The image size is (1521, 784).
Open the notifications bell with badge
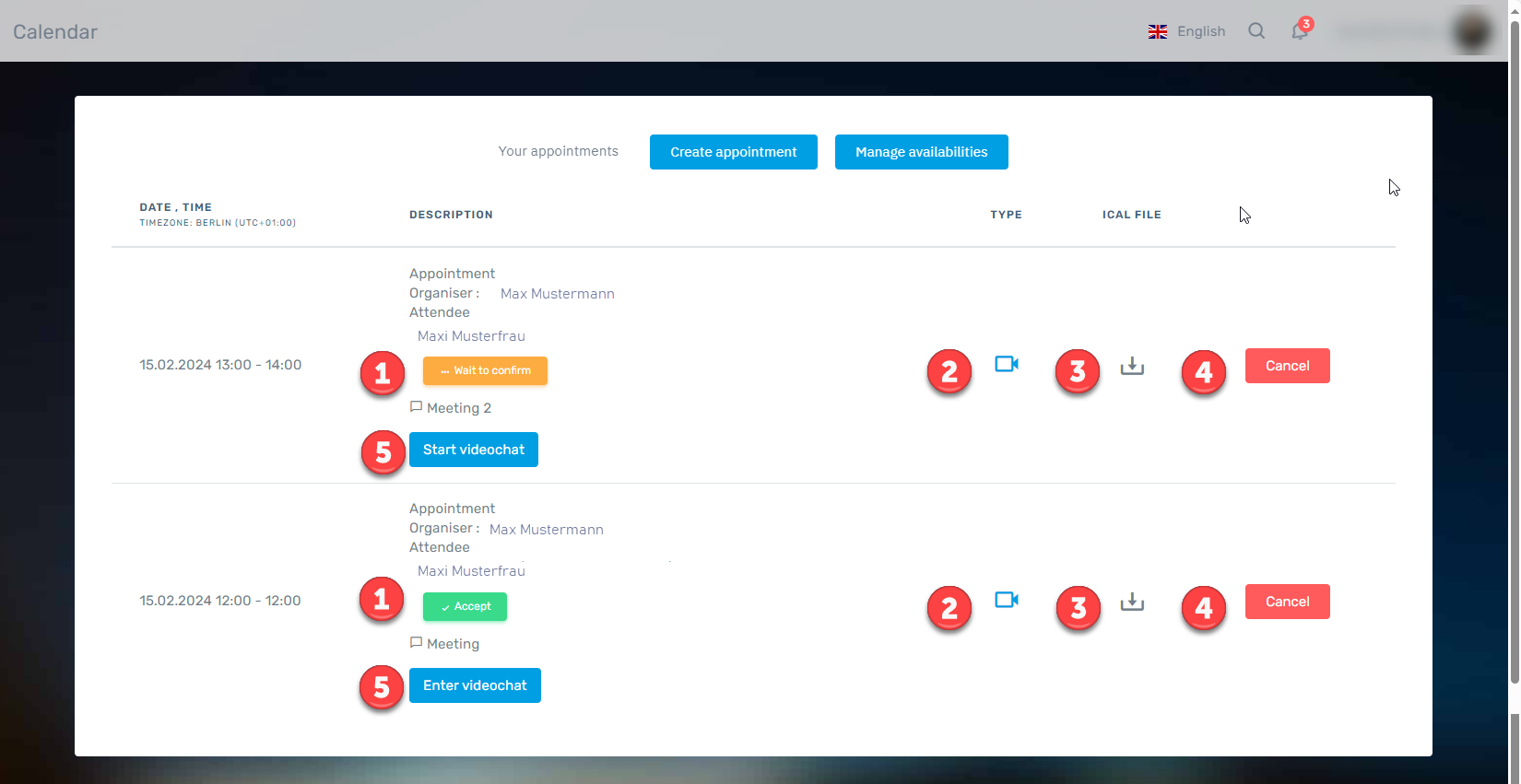[1300, 31]
